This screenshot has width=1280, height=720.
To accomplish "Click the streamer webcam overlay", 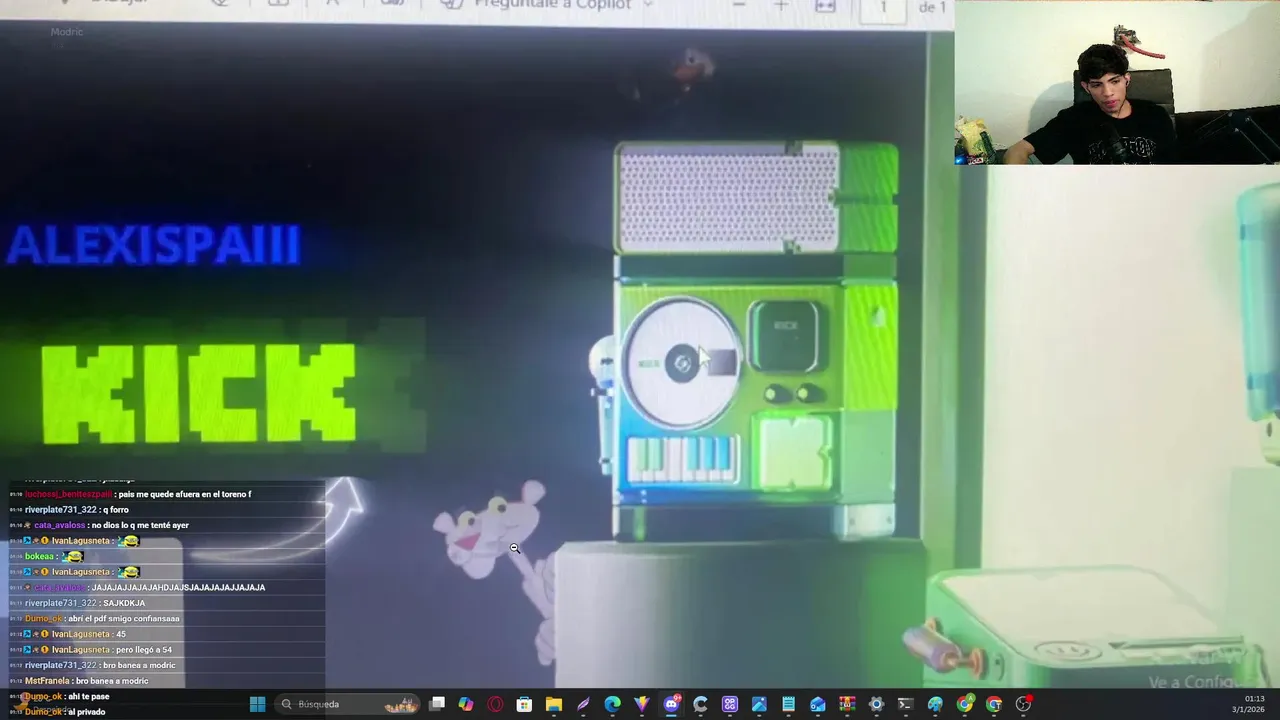I will click(x=1117, y=82).
